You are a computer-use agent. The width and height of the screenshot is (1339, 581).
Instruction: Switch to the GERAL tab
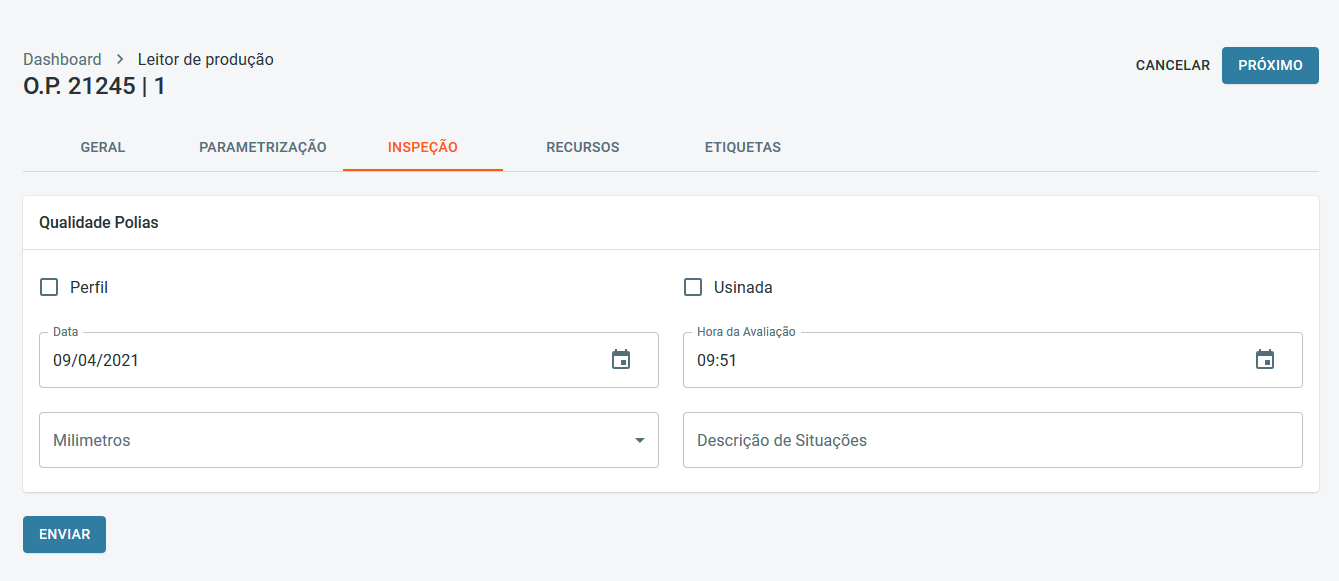[103, 147]
